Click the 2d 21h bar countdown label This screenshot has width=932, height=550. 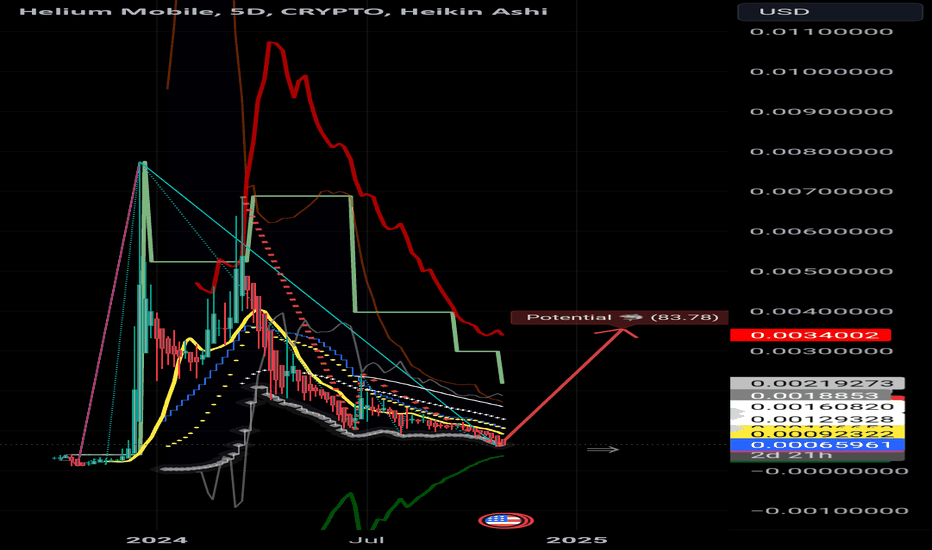[817, 455]
